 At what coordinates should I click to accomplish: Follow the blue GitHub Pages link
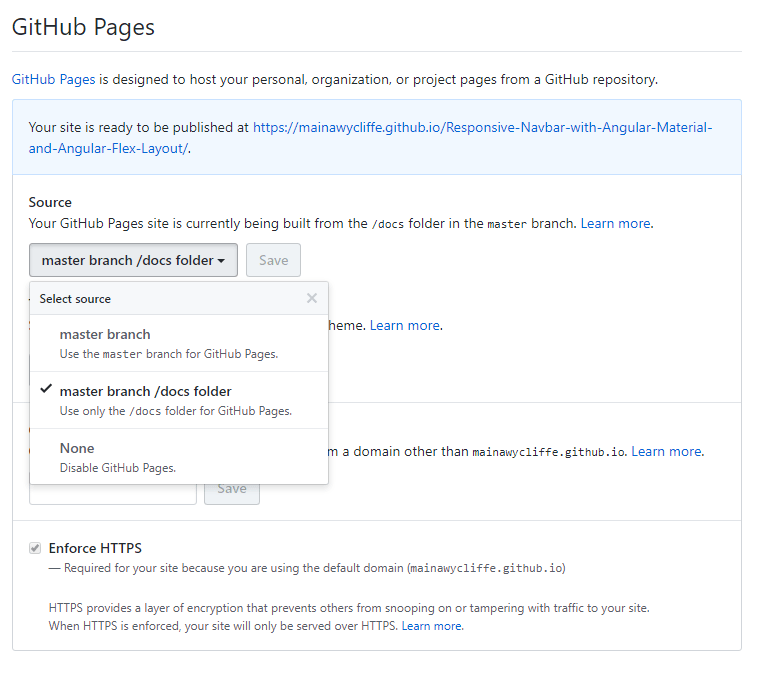(53, 79)
